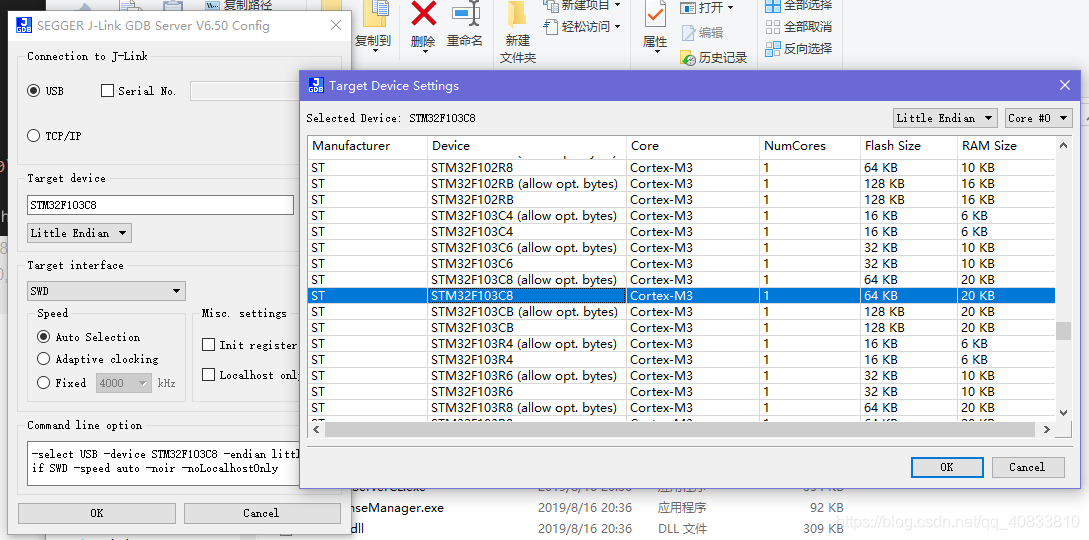Select Auto Selection speed option
This screenshot has height=540, width=1089.
44,337
